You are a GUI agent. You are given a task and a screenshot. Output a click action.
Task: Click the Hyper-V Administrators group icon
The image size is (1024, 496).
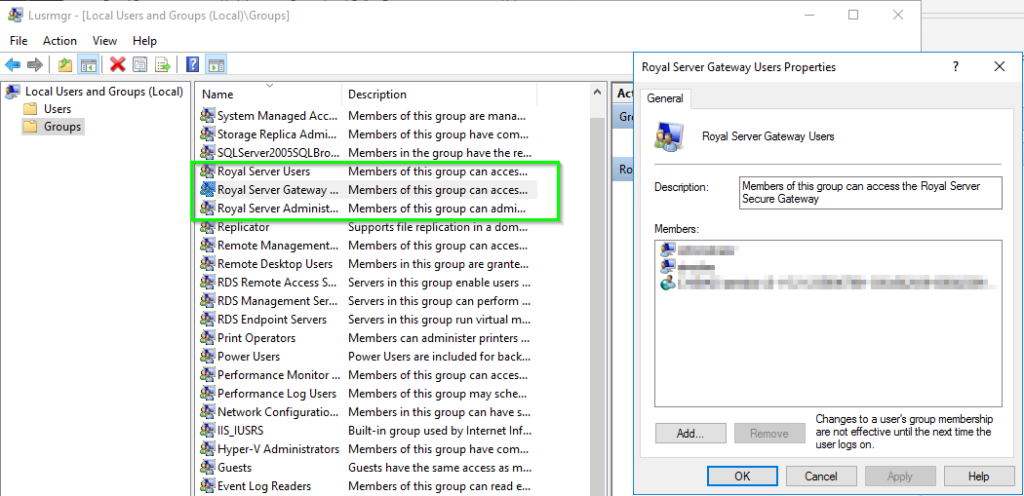pyautogui.click(x=208, y=449)
